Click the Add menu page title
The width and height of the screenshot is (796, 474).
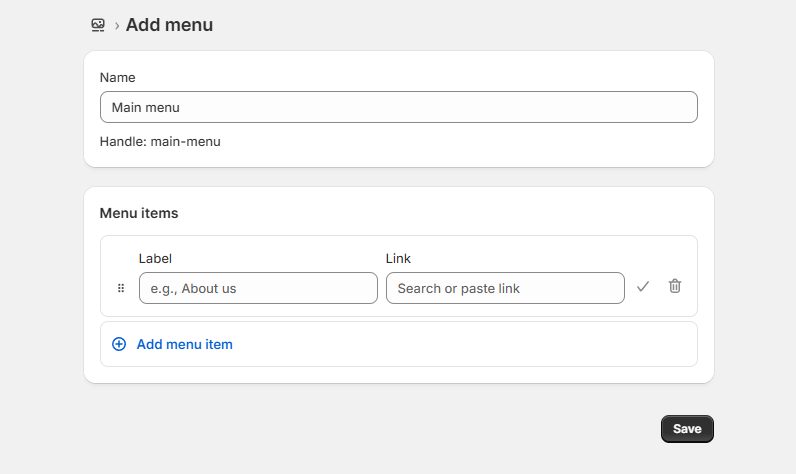(x=169, y=25)
